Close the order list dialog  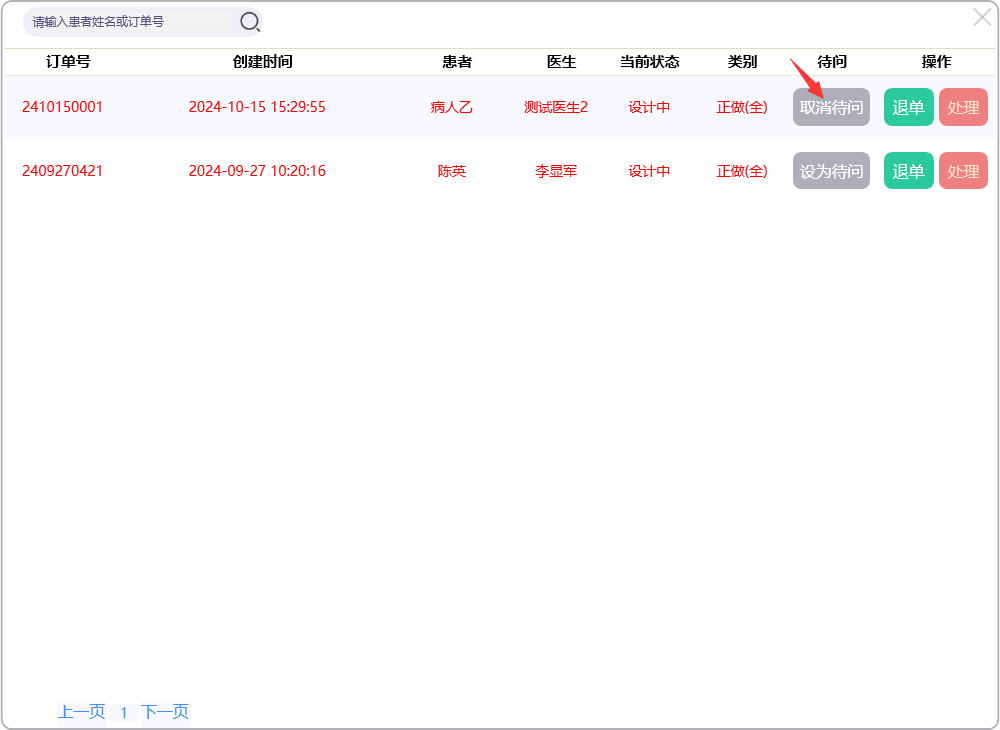click(982, 17)
